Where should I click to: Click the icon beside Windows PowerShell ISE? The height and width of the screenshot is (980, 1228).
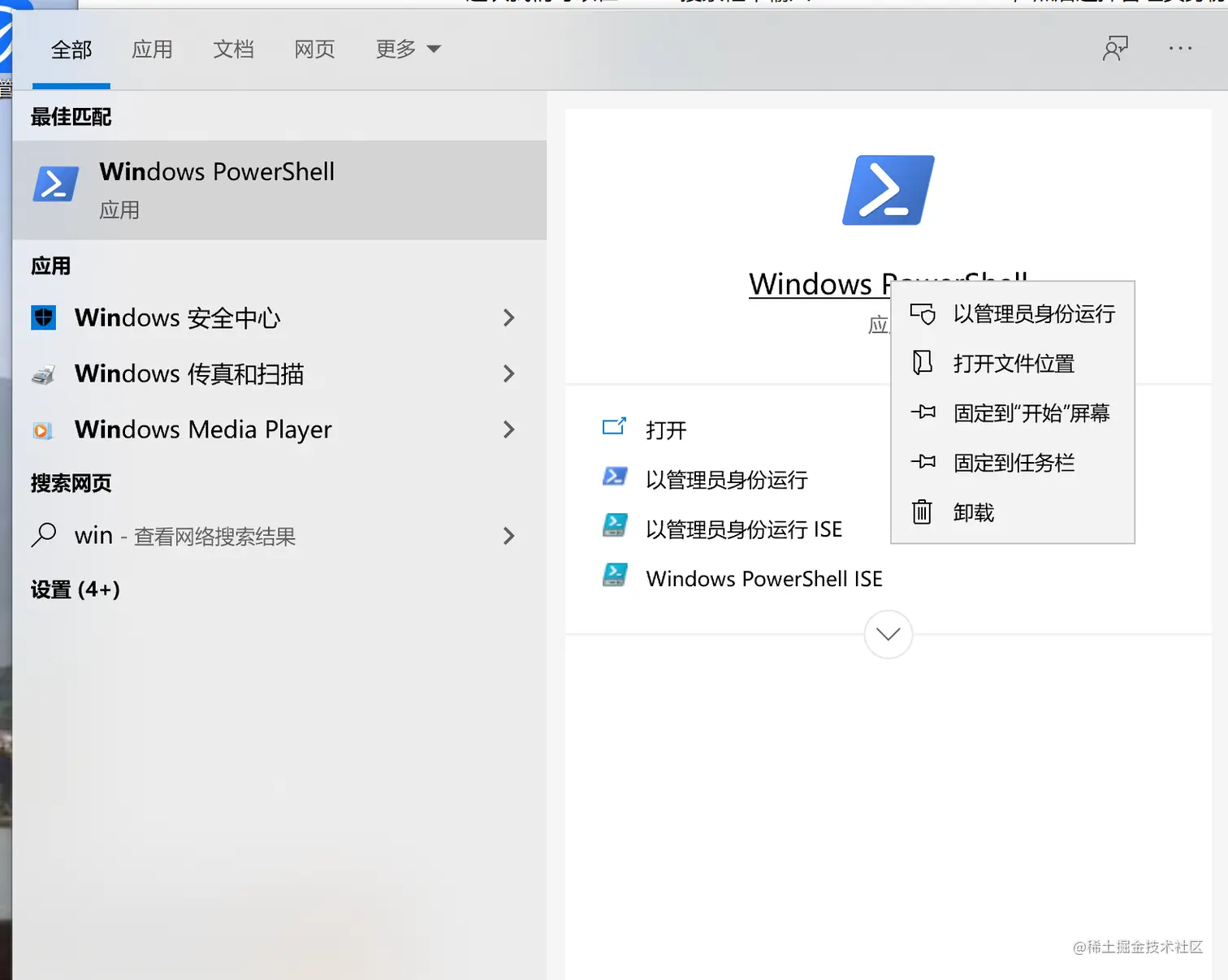pyautogui.click(x=615, y=575)
